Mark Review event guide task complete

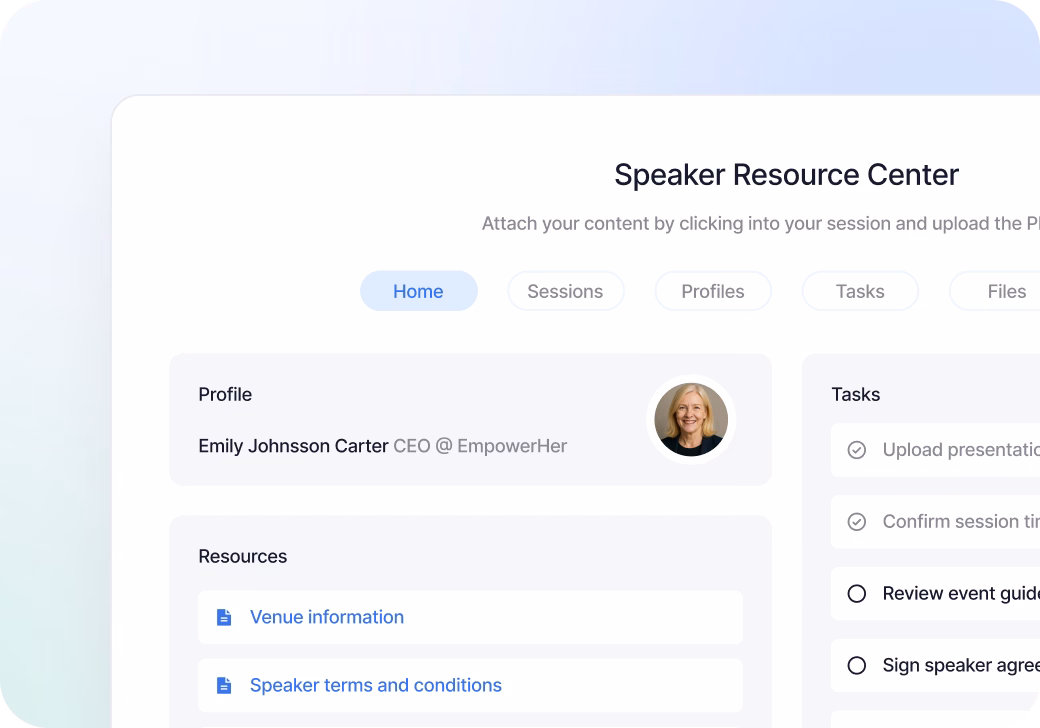[x=857, y=593]
